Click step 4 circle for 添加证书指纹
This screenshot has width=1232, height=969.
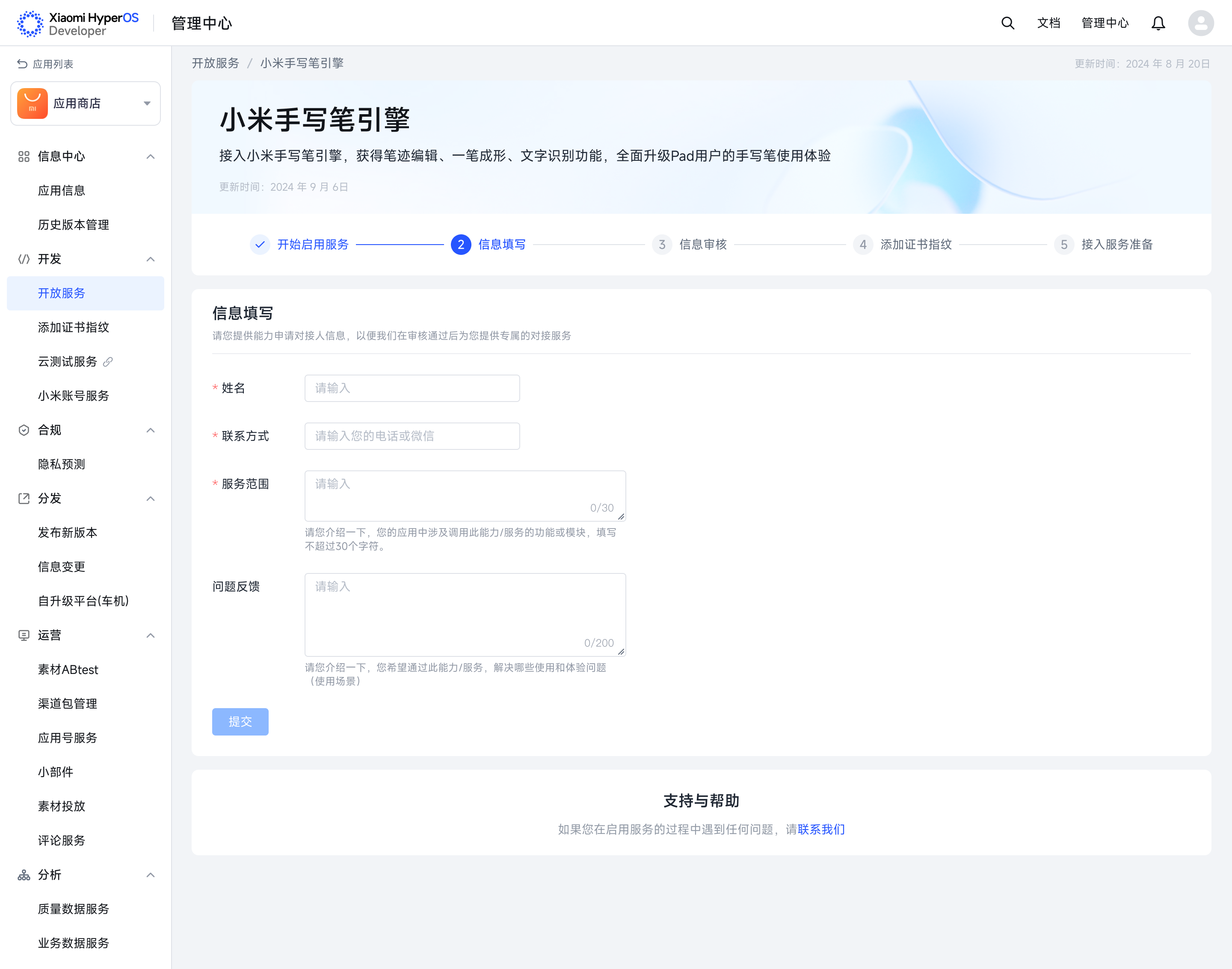point(862,245)
